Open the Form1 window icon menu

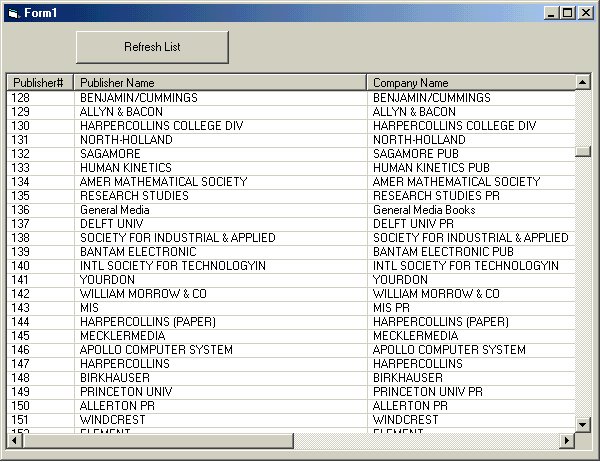click(13, 13)
